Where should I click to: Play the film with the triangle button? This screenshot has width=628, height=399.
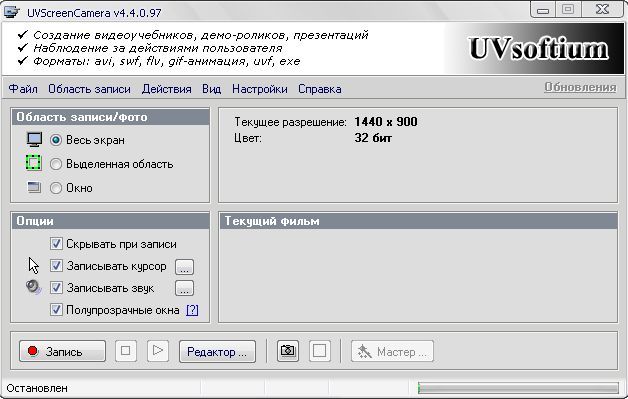point(158,351)
